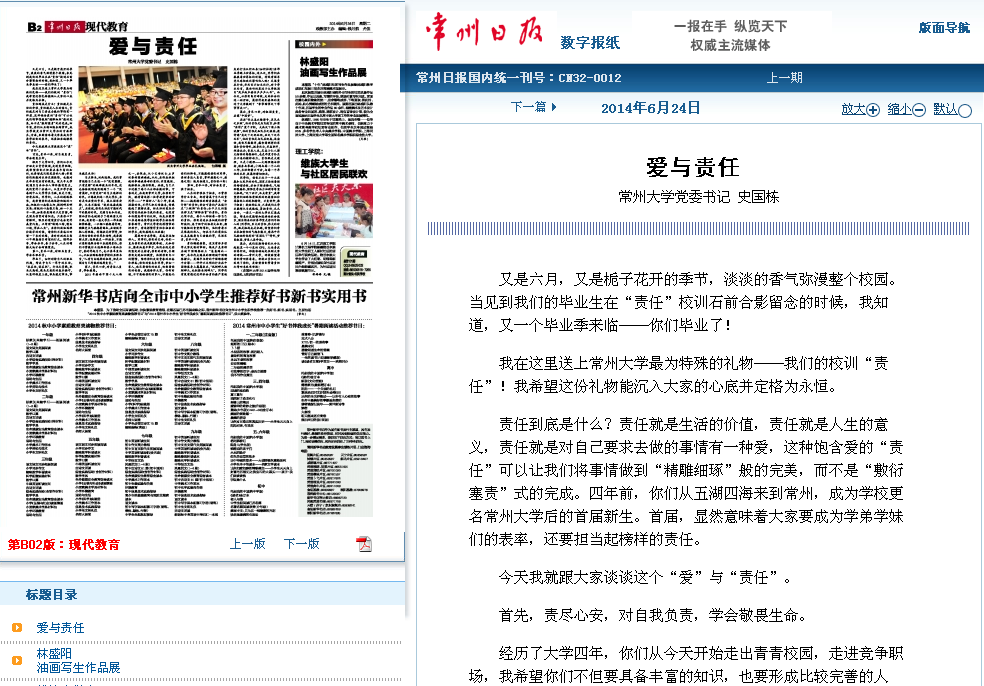Viewport: 984px width, 686px height.
Task: Open the 版面导航 page navigation
Action: tap(944, 28)
